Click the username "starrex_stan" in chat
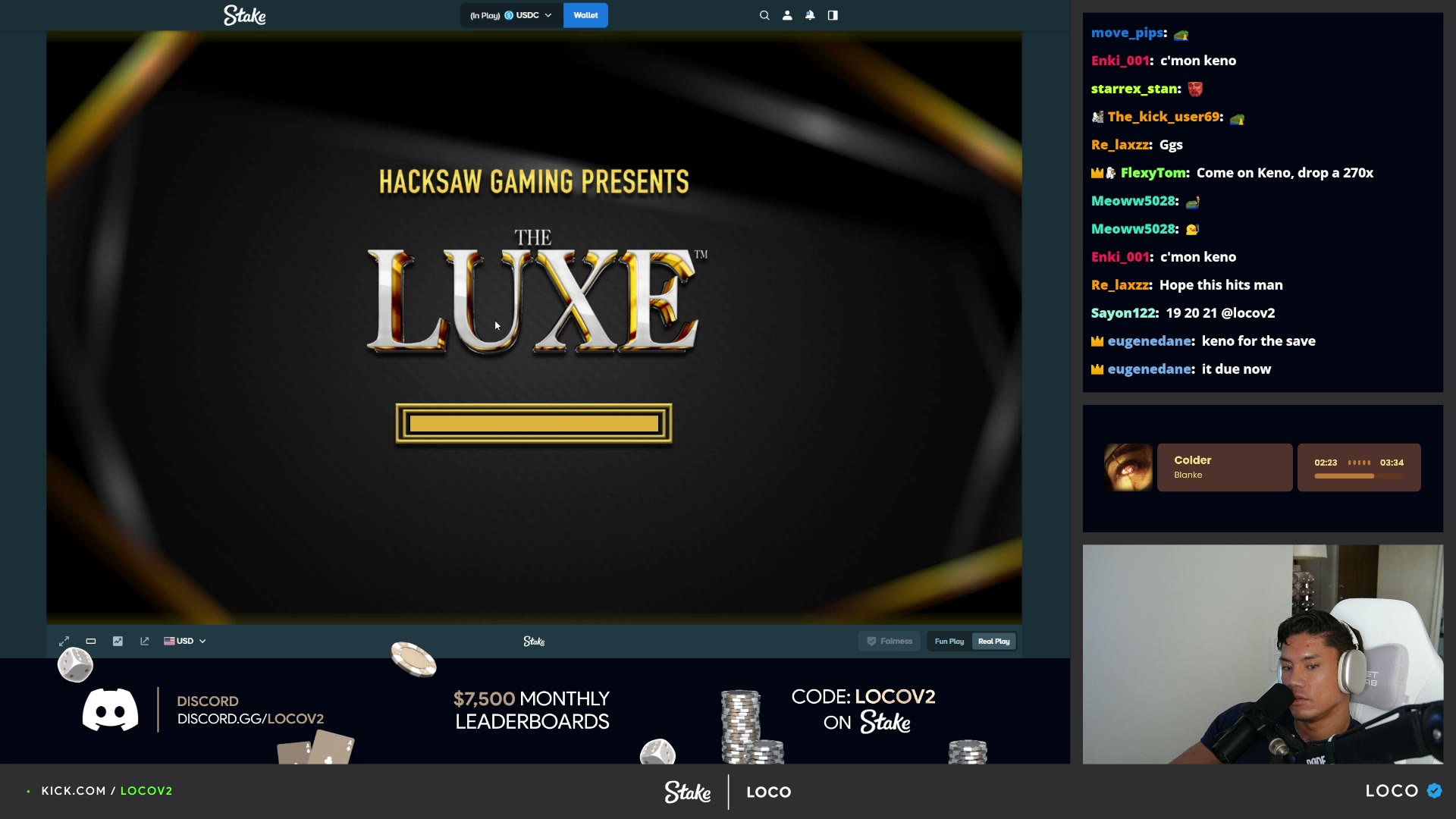Image resolution: width=1456 pixels, height=819 pixels. point(1134,89)
